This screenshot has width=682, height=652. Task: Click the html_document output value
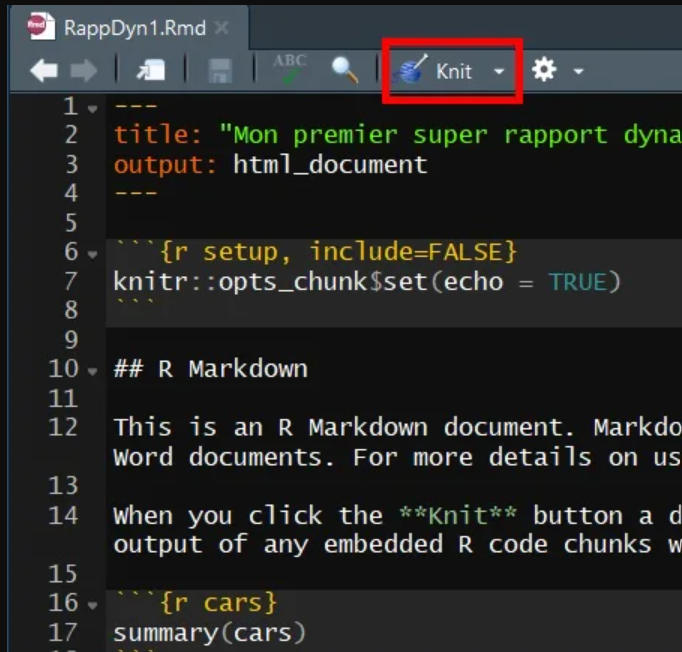click(x=330, y=164)
